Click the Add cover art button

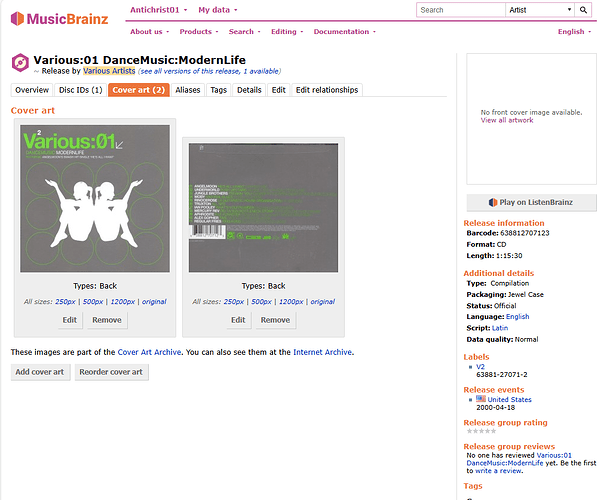coord(40,372)
